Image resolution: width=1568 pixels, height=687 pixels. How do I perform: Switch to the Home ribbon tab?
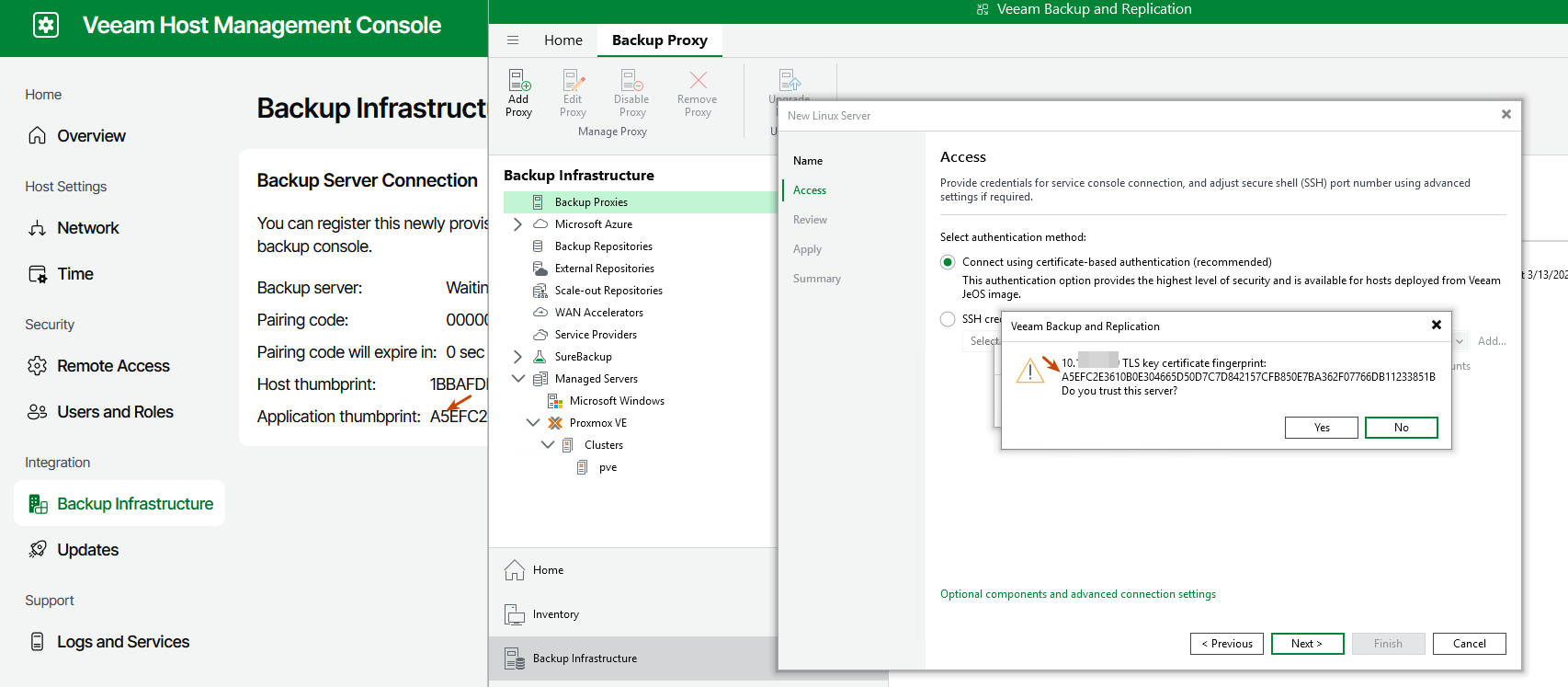click(x=563, y=40)
